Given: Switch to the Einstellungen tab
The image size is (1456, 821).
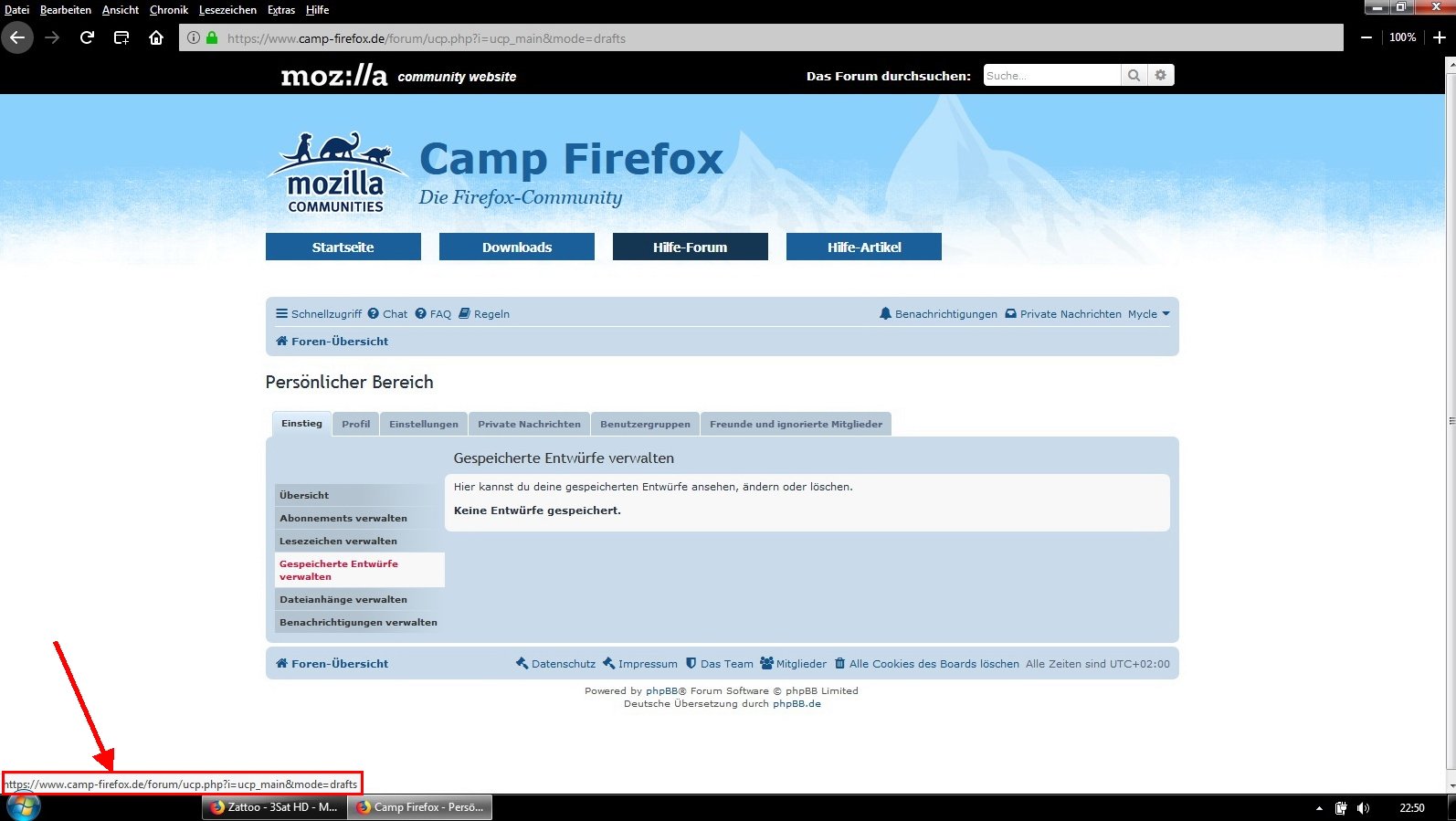Looking at the screenshot, I should pyautogui.click(x=424, y=424).
